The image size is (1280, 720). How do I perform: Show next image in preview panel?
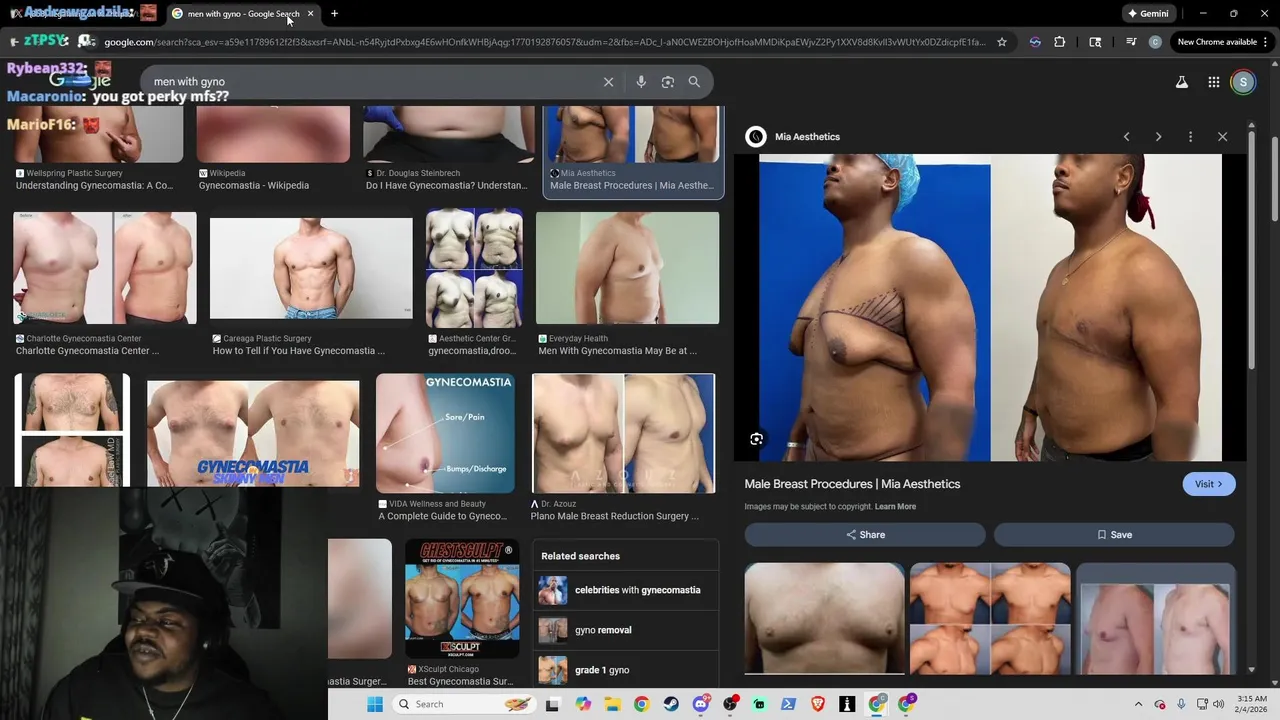pos(1158,137)
